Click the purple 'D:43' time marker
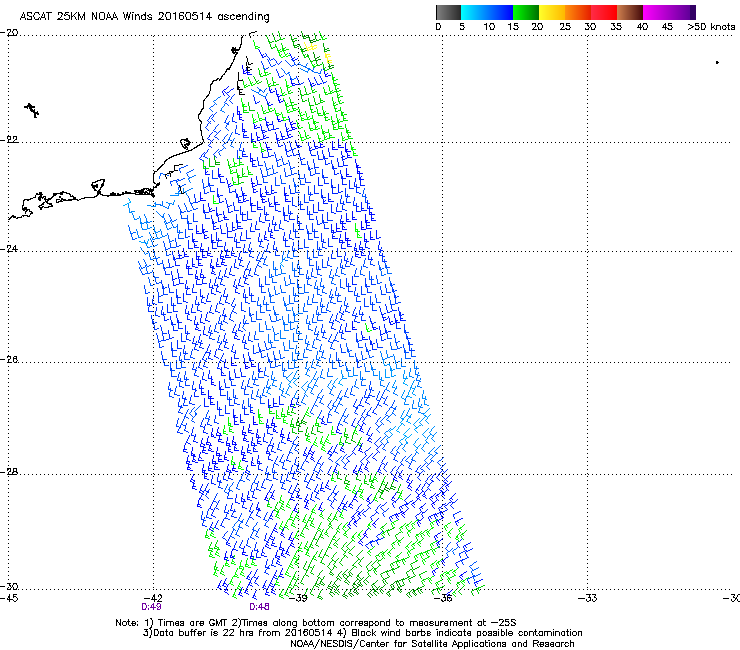 tap(151, 607)
